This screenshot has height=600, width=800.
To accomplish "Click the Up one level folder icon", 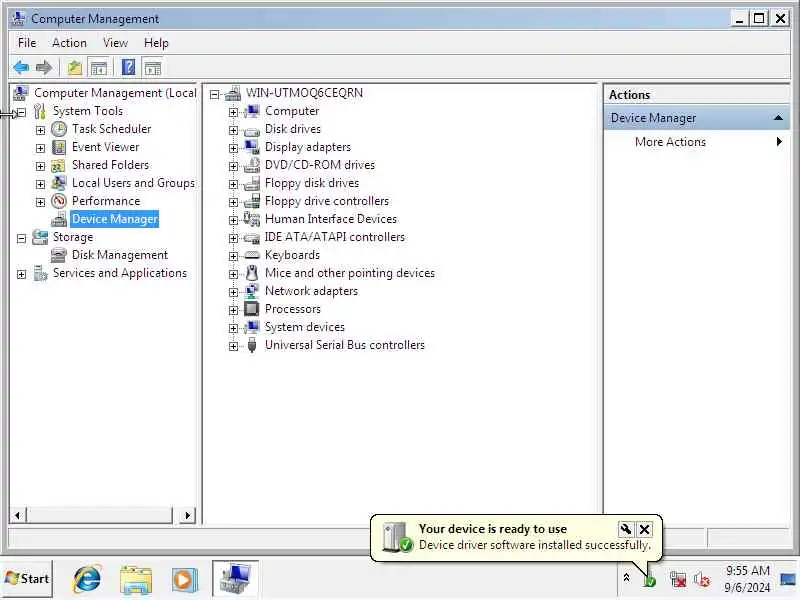I will (x=75, y=67).
